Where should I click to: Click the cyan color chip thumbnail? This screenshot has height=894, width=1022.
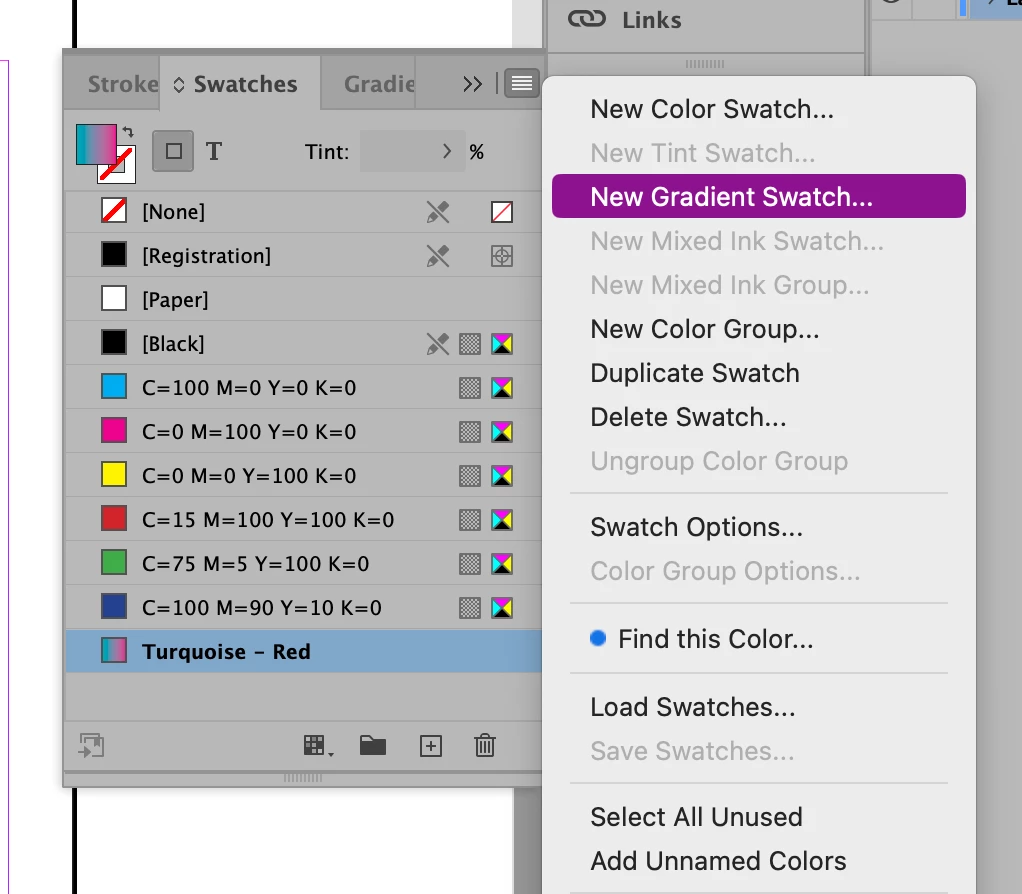tap(113, 388)
